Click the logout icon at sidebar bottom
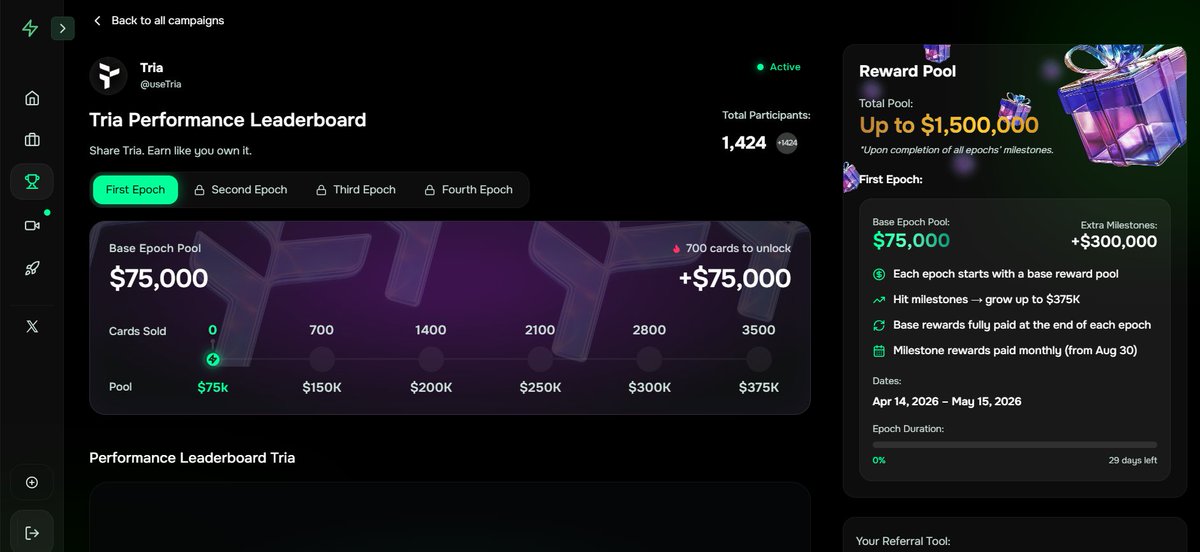The height and width of the screenshot is (552, 1200). point(32,533)
